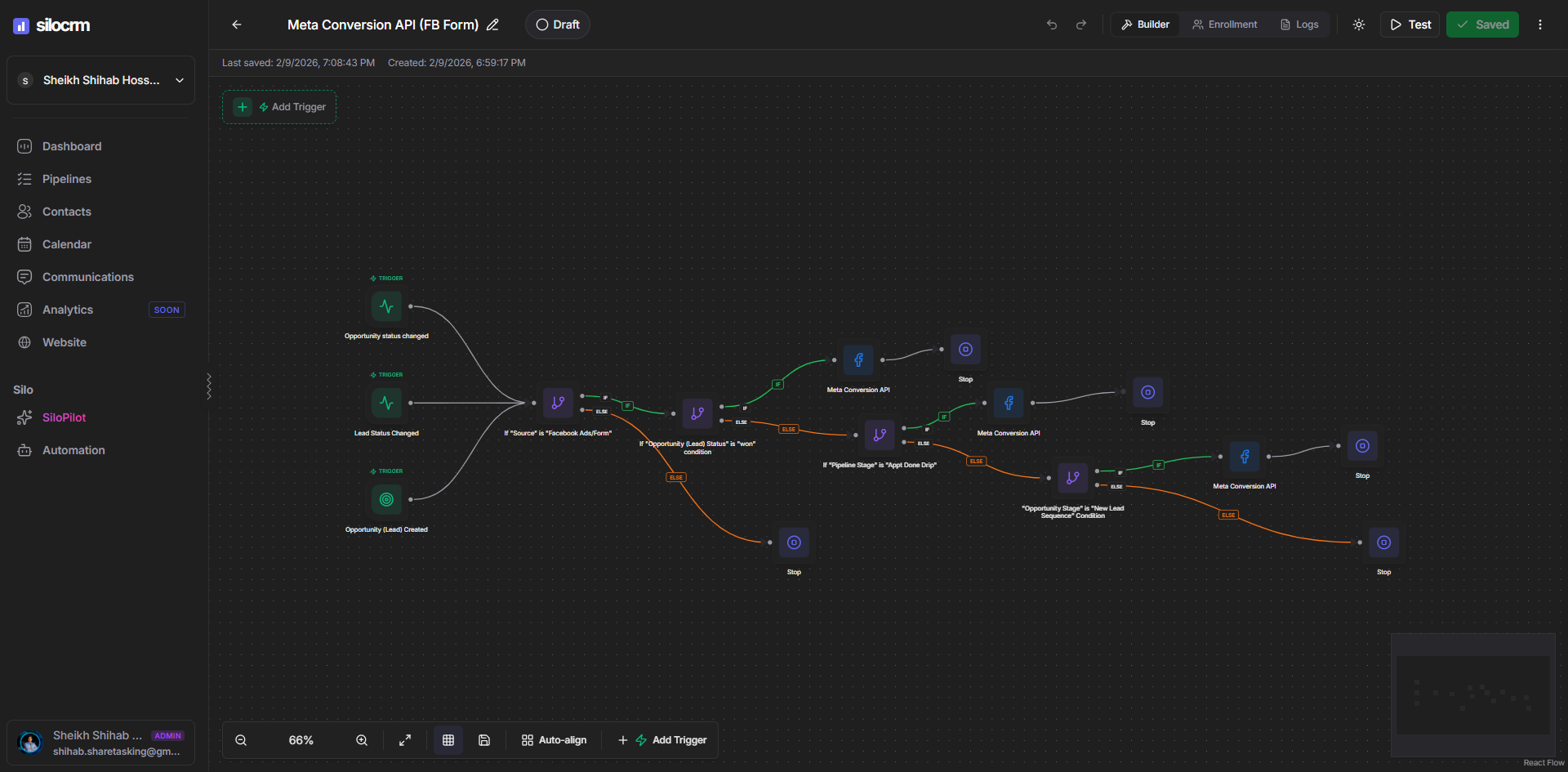The height and width of the screenshot is (772, 1568).
Task: Click the workflow title Meta Conversion API (FB Form)
Action: pyautogui.click(x=383, y=25)
